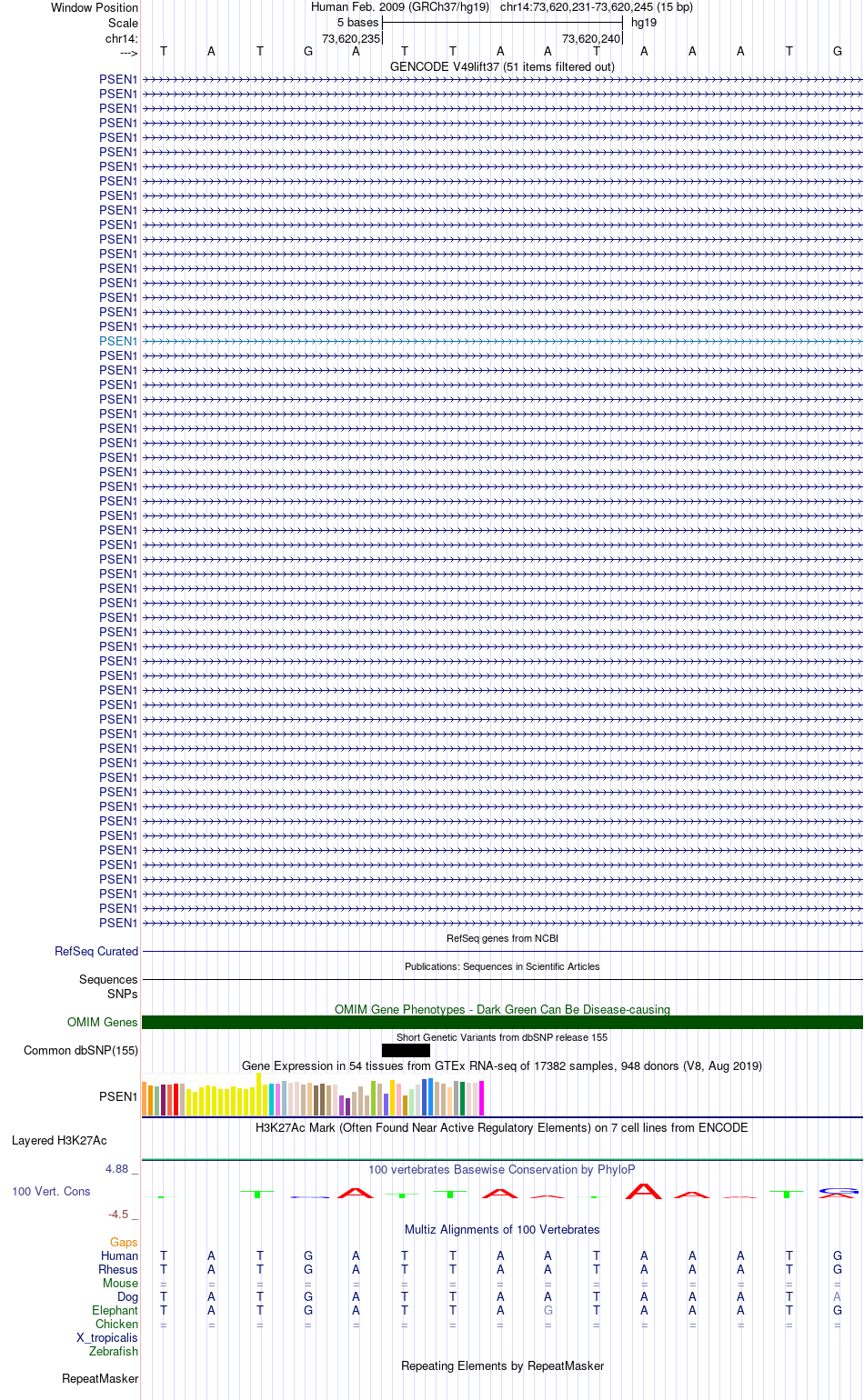864x1400 pixels.
Task: Click the 73,620,240 position marker
Action: tap(591, 38)
